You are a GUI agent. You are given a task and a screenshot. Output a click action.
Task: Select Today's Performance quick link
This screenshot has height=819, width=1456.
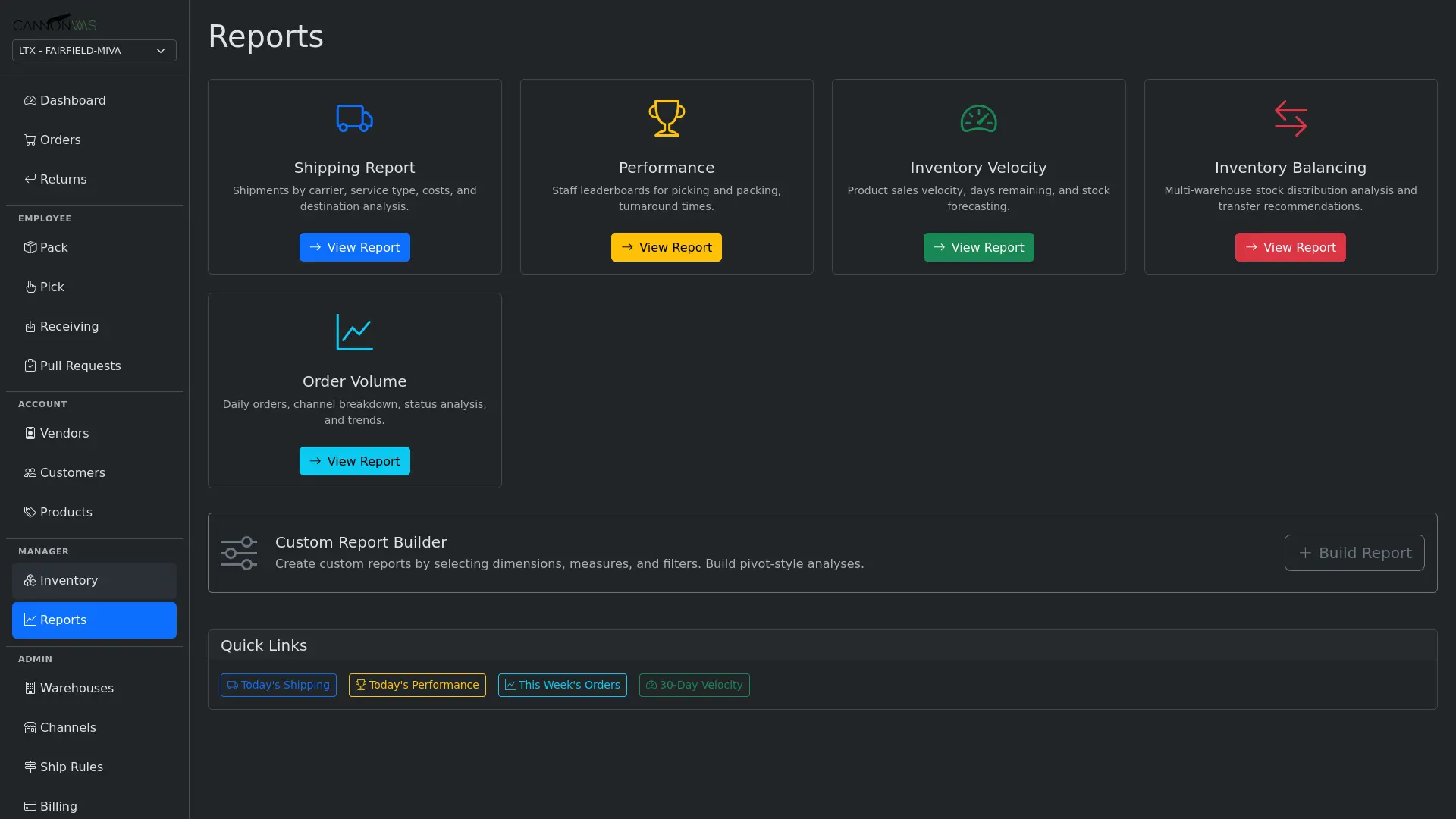pyautogui.click(x=416, y=685)
